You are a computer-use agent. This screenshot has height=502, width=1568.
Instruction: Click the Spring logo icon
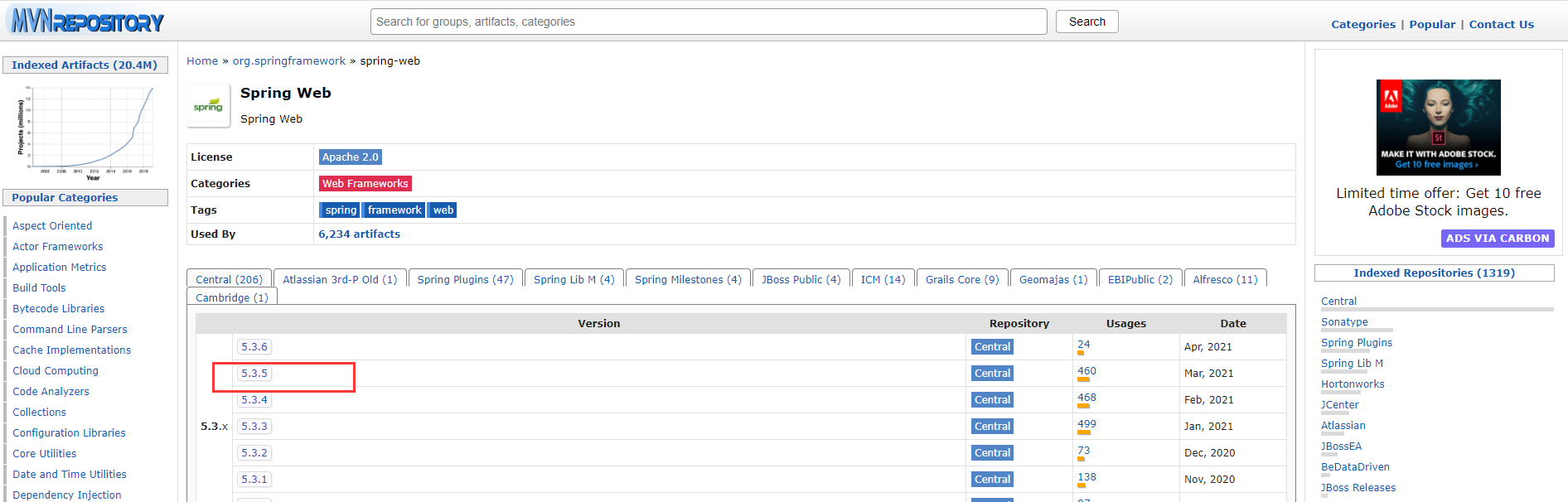pyautogui.click(x=208, y=106)
